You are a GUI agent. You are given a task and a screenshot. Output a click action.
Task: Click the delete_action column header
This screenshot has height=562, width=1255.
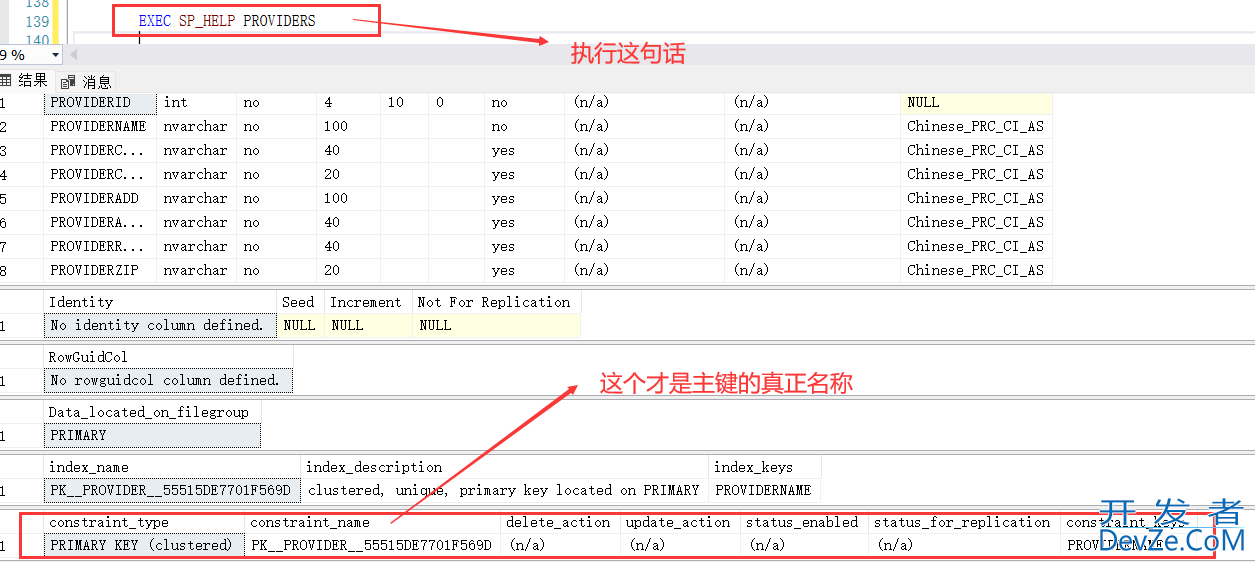tap(560, 522)
